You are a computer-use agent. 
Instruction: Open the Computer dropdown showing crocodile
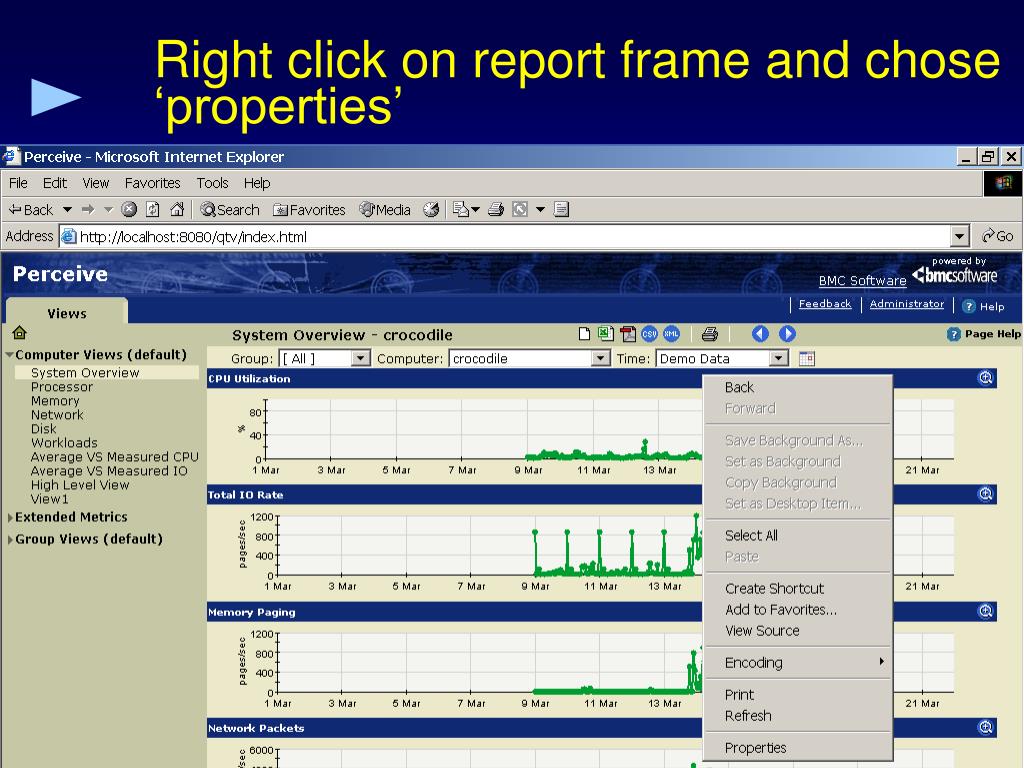click(530, 359)
